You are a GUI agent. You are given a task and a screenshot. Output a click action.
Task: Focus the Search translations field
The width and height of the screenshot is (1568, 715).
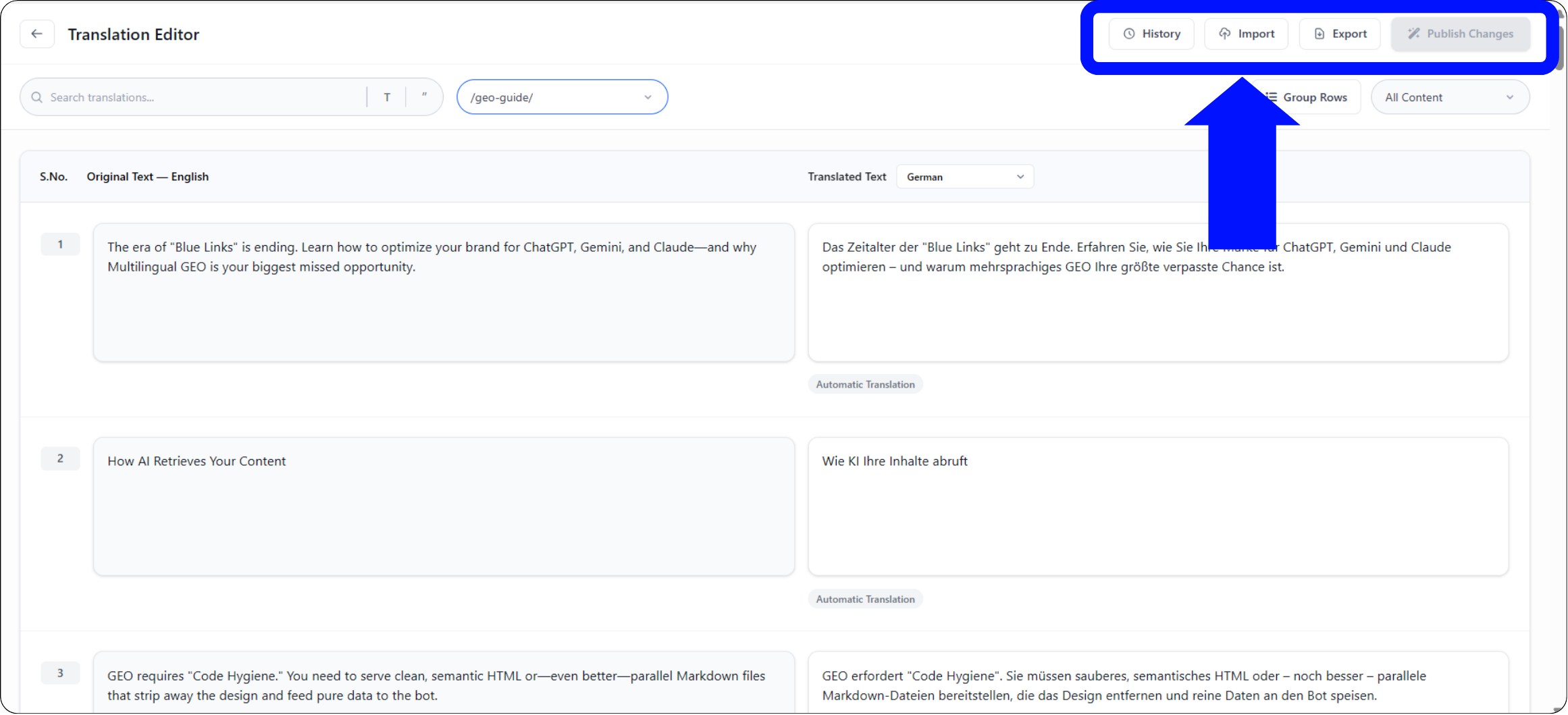point(203,97)
